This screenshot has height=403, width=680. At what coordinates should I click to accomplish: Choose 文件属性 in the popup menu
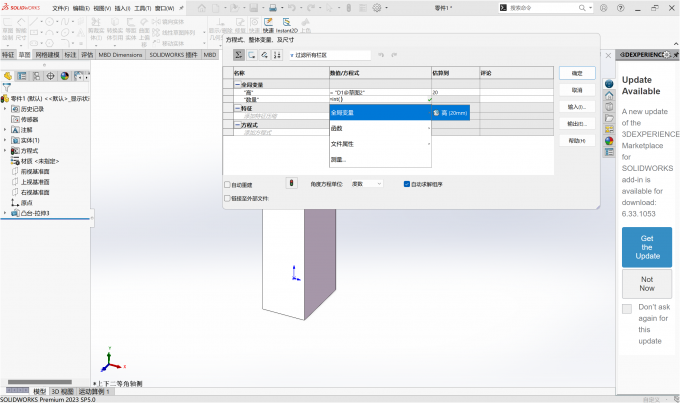pos(380,144)
